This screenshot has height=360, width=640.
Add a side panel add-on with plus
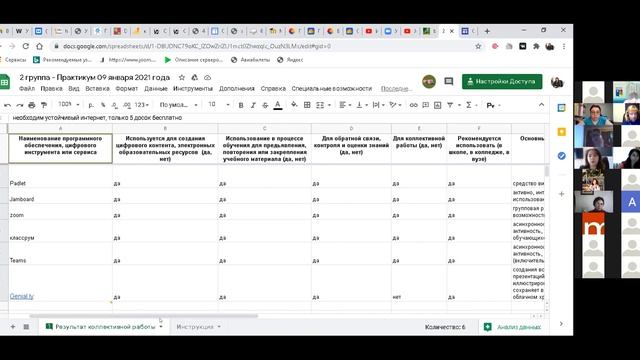coord(562,194)
